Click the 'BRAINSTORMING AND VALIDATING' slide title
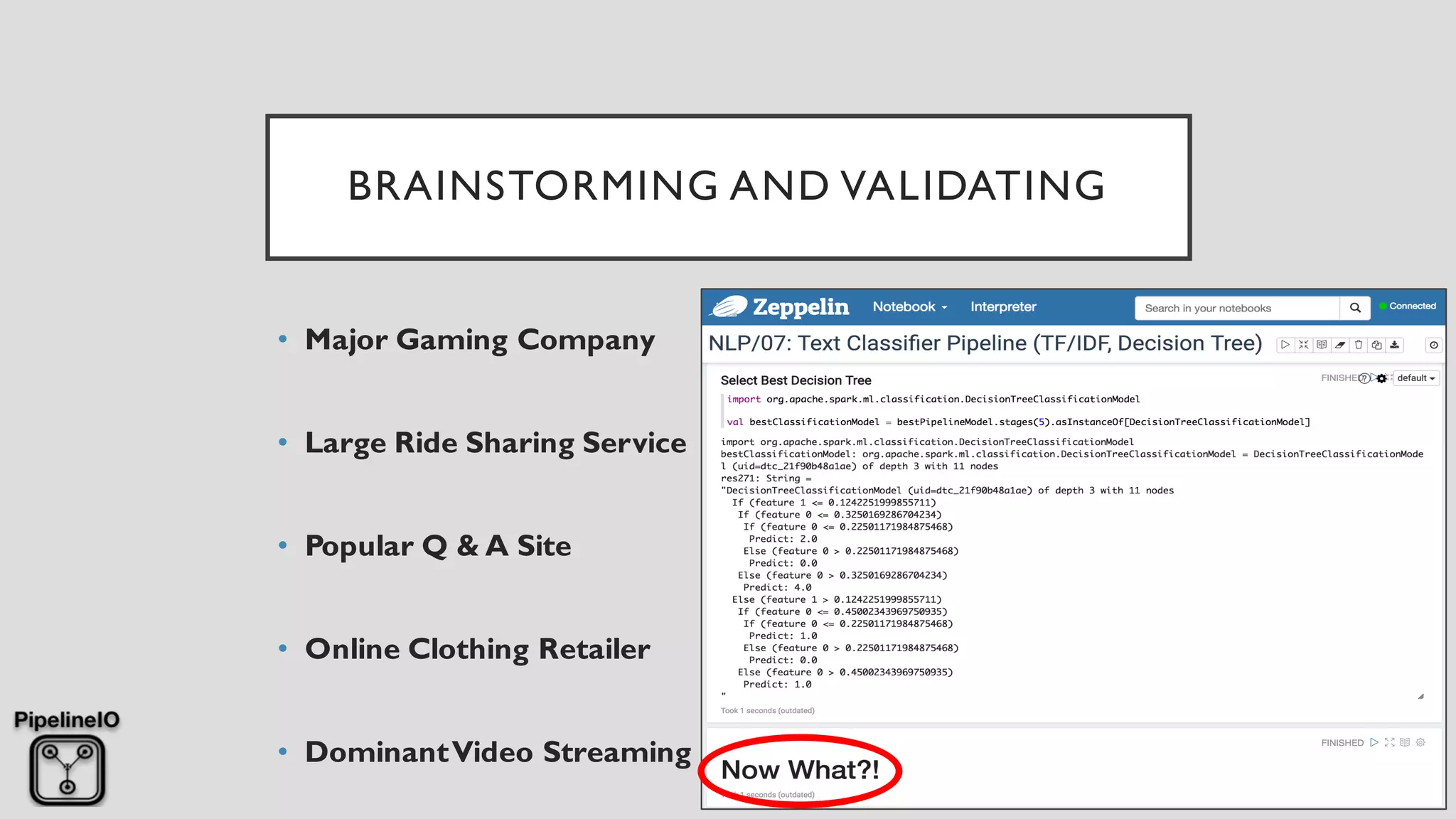The height and width of the screenshot is (819, 1456). point(727,186)
